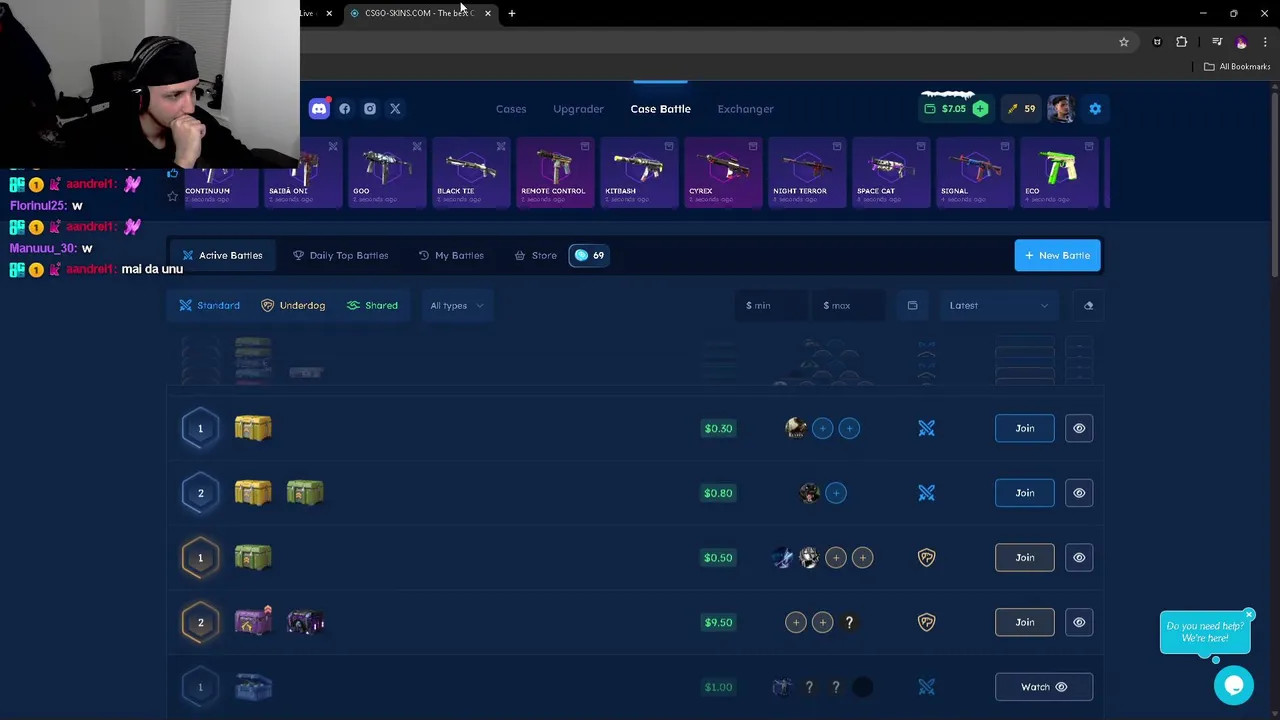Click the 59 tickets counter
The image size is (1280, 720).
[1021, 109]
